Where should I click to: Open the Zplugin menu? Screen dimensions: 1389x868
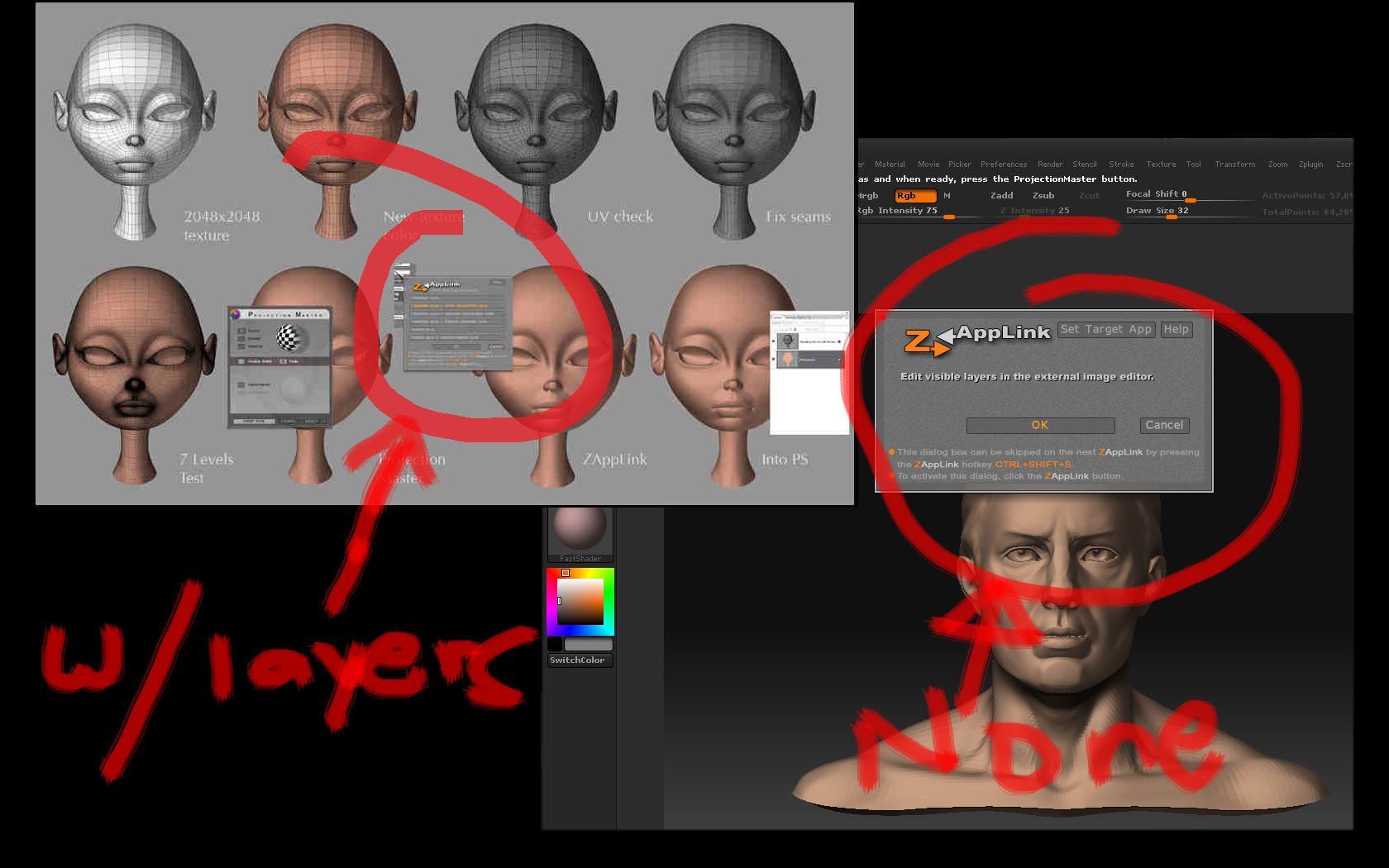click(1310, 164)
